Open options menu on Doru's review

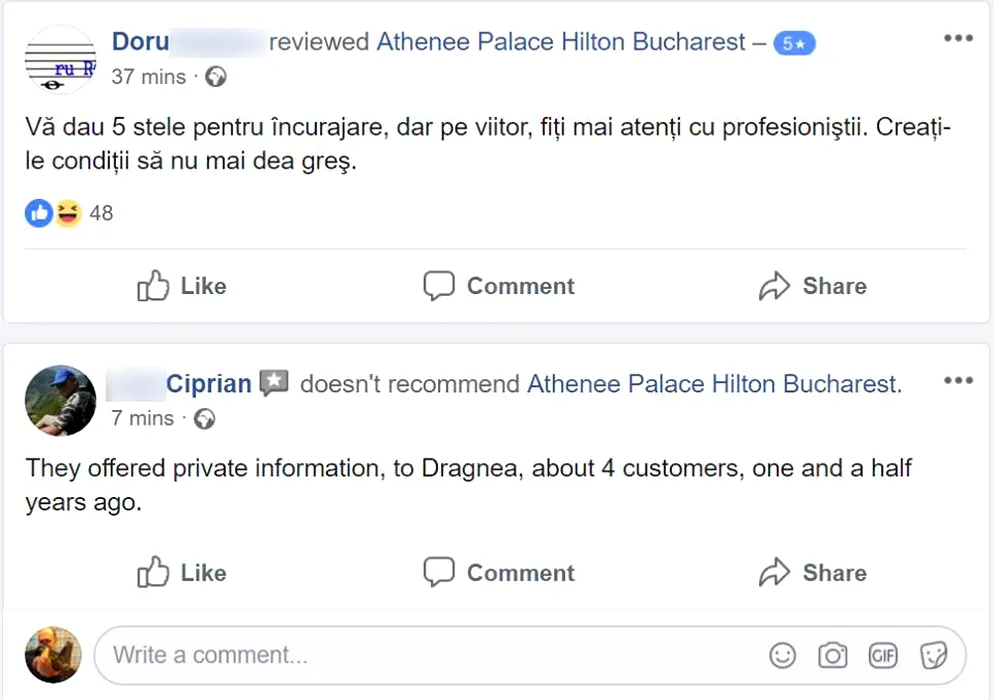coord(957,39)
